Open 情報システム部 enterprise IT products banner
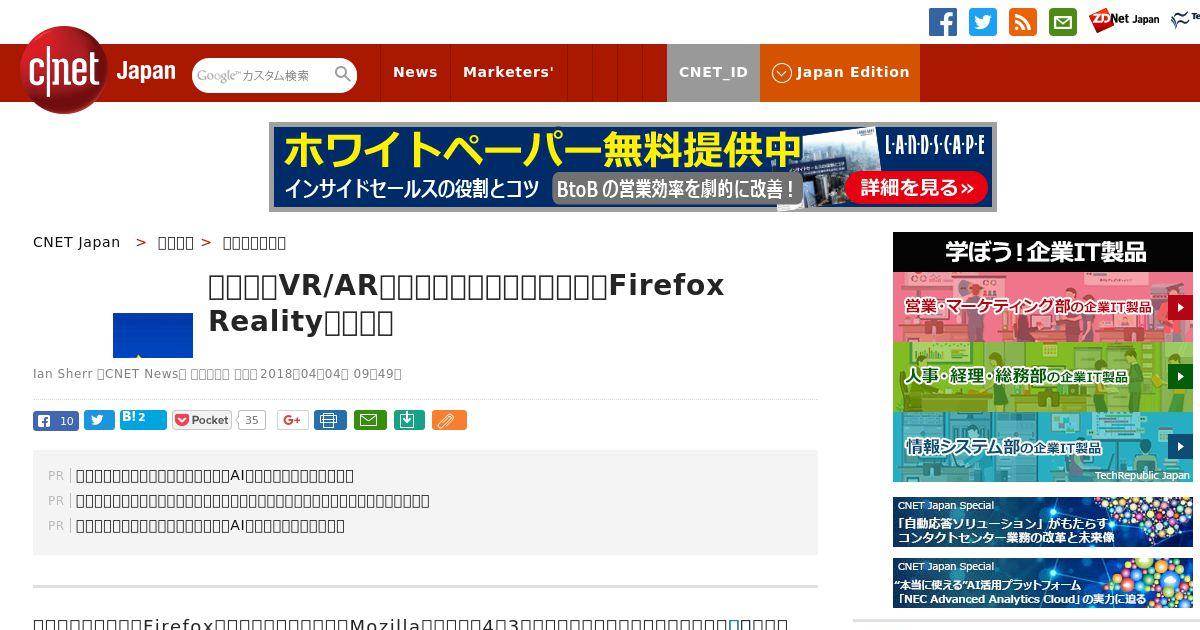1200x630 pixels. tap(1043, 447)
